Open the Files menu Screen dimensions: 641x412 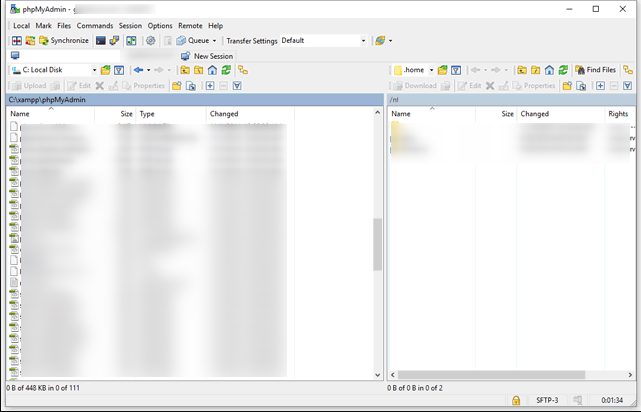tap(64, 26)
